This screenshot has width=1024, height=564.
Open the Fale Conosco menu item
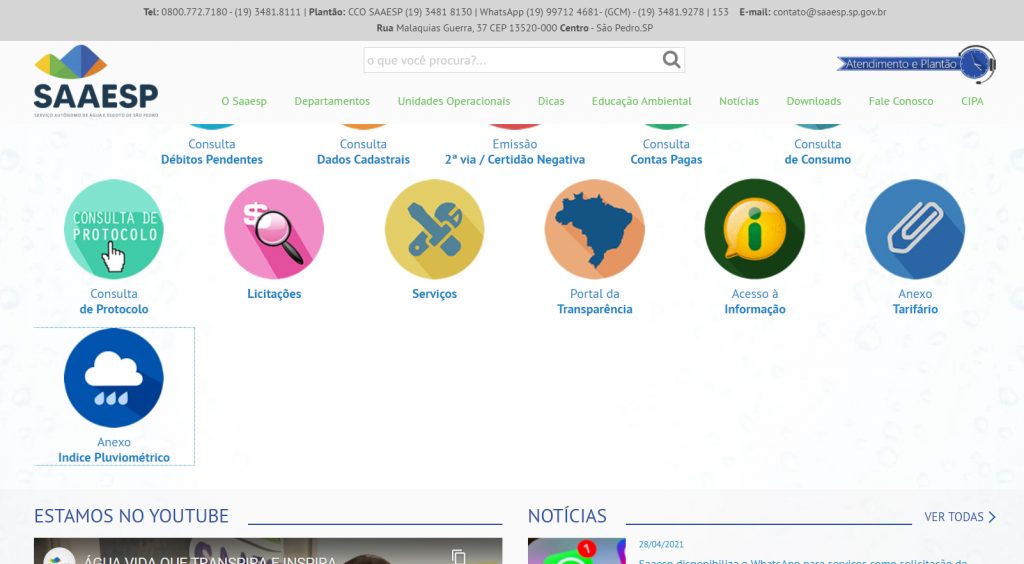point(900,101)
